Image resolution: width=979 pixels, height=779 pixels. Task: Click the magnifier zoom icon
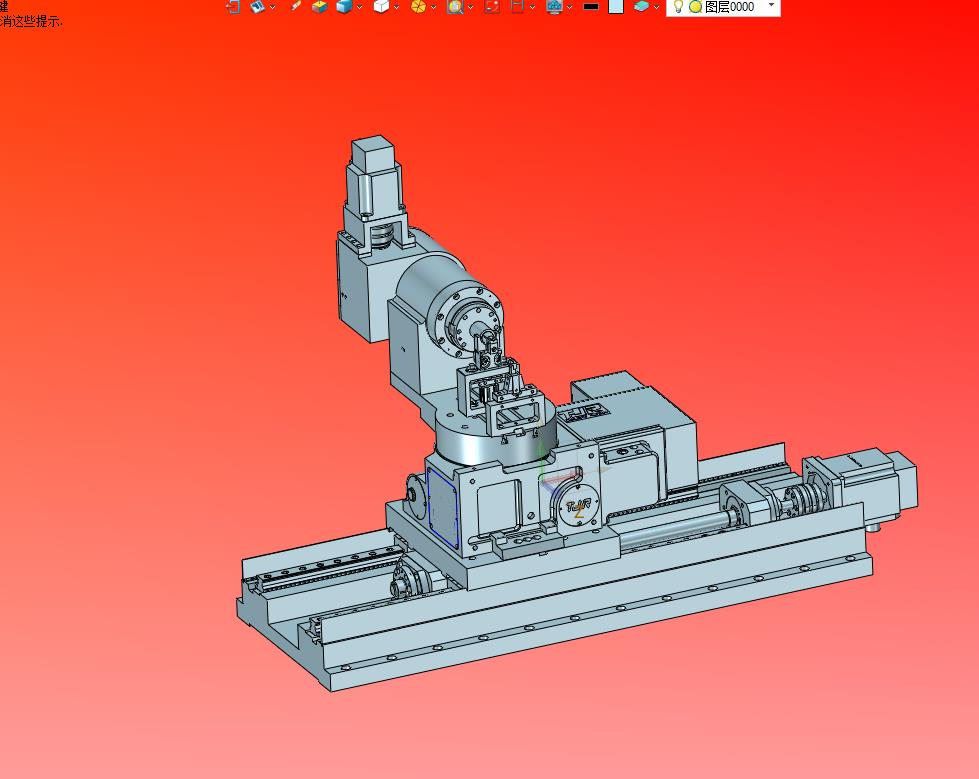pyautogui.click(x=455, y=6)
